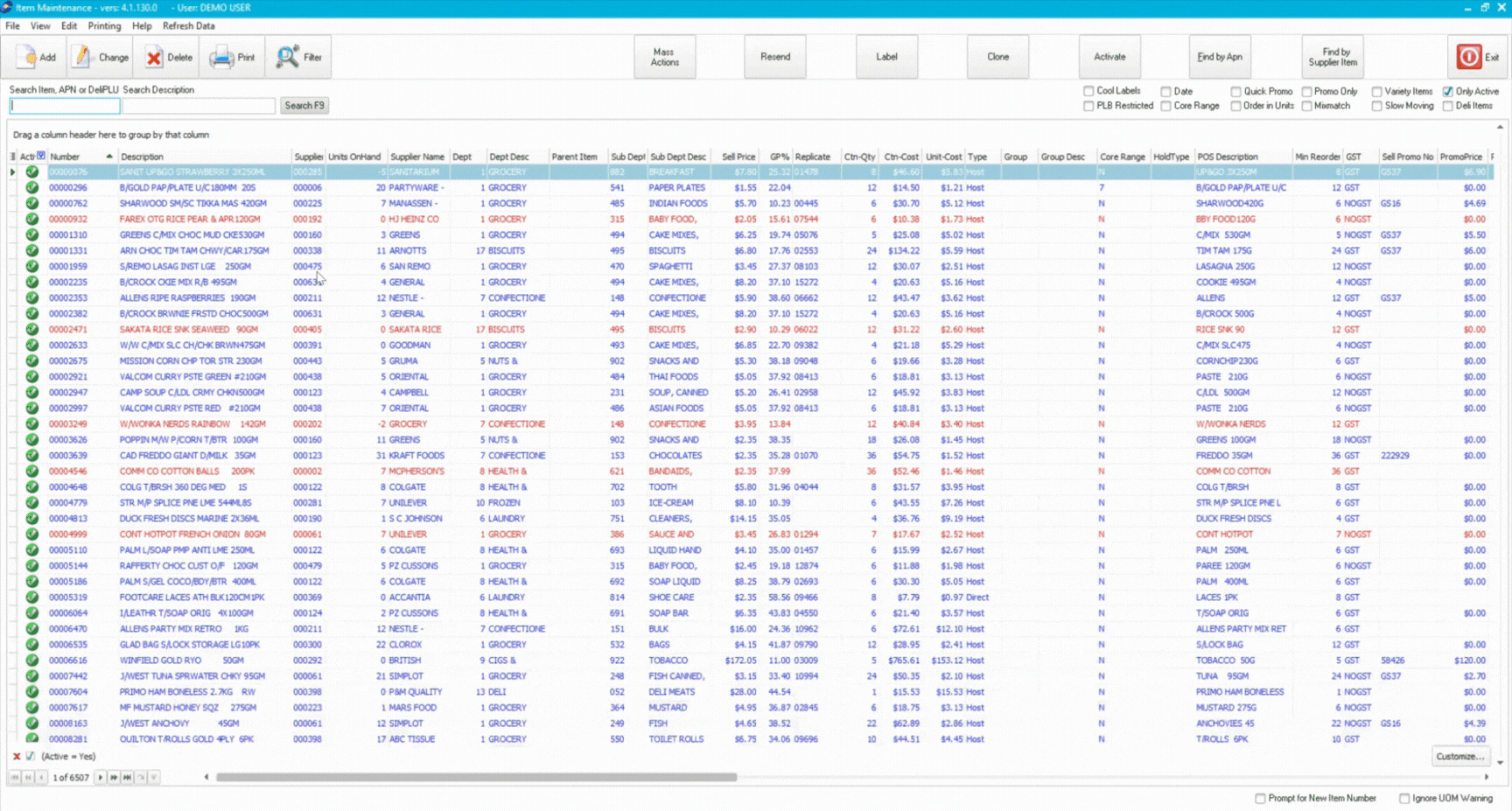
Task: Go to the last record navigator arrow
Action: tap(127, 777)
